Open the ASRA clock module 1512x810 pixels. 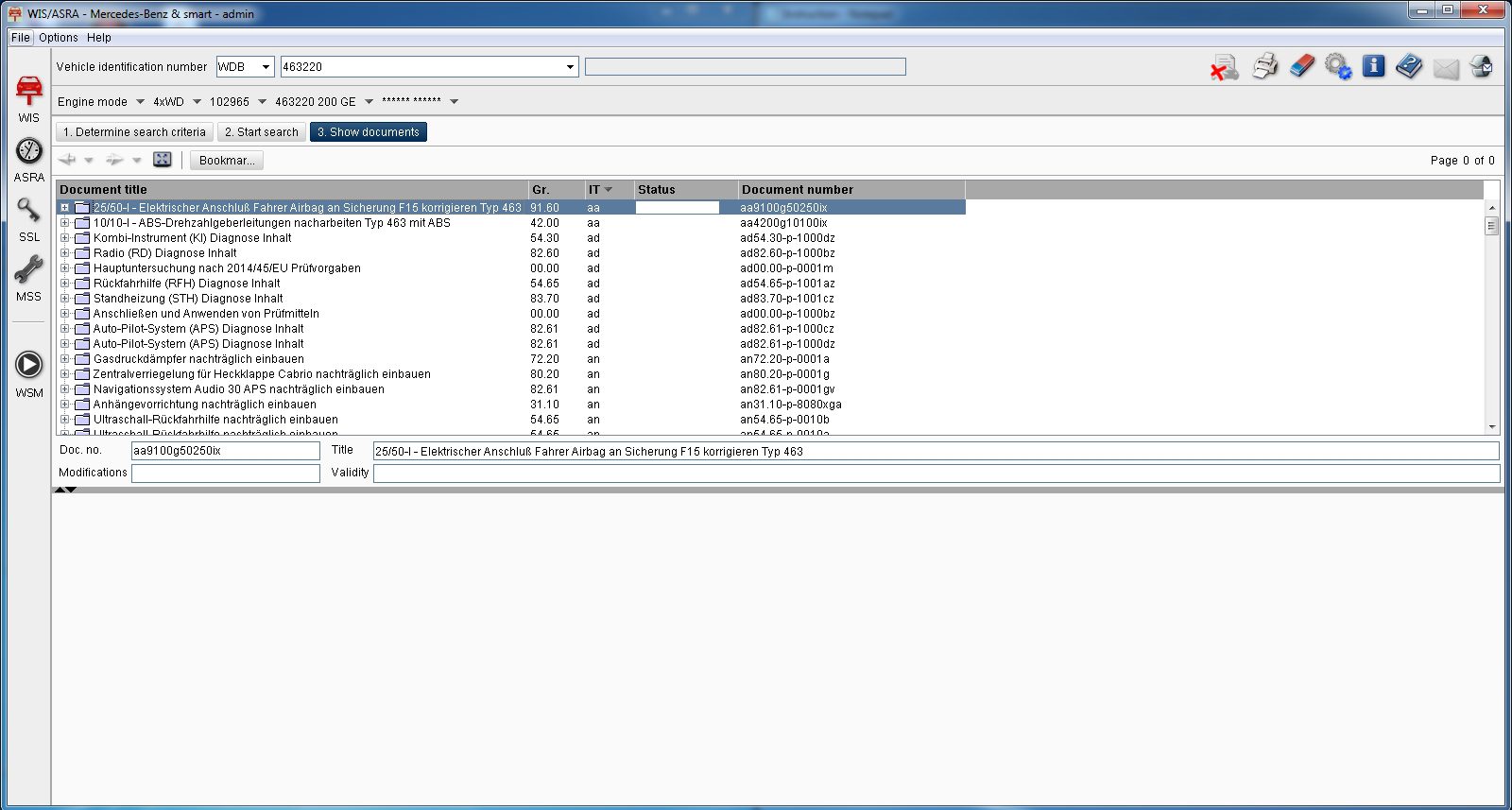pyautogui.click(x=29, y=160)
